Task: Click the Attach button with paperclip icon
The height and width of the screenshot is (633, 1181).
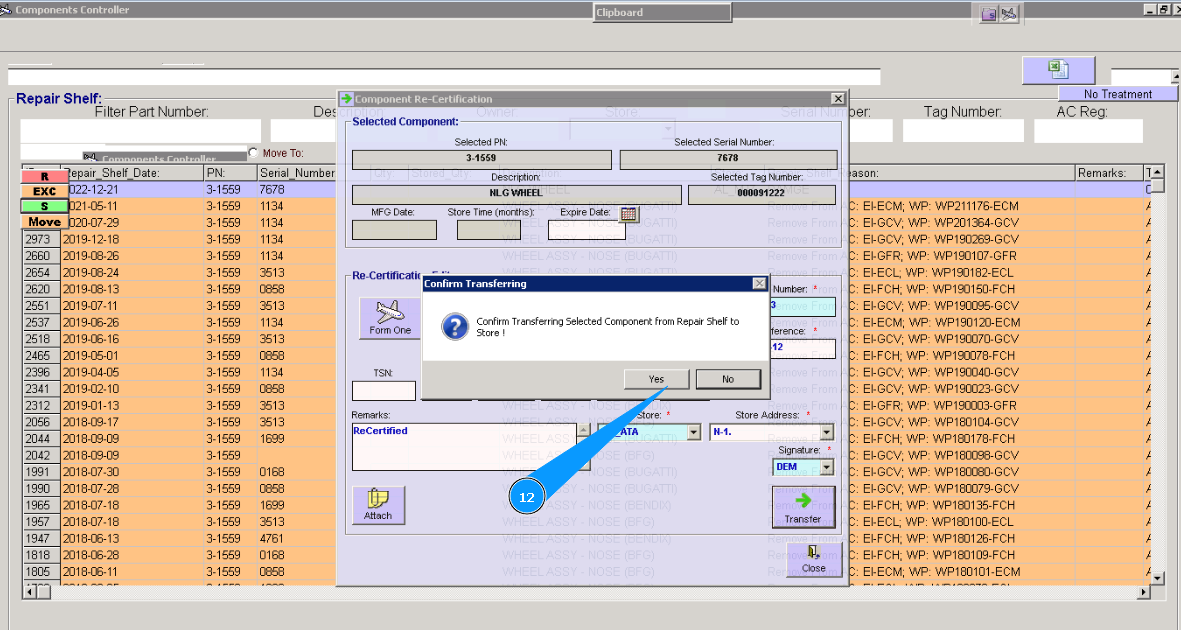Action: (378, 505)
